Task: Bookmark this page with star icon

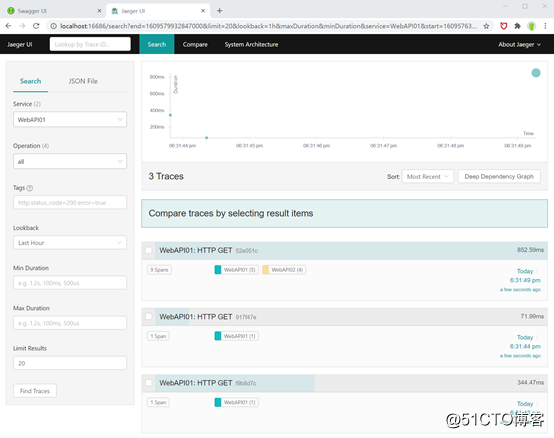Action: pos(486,26)
